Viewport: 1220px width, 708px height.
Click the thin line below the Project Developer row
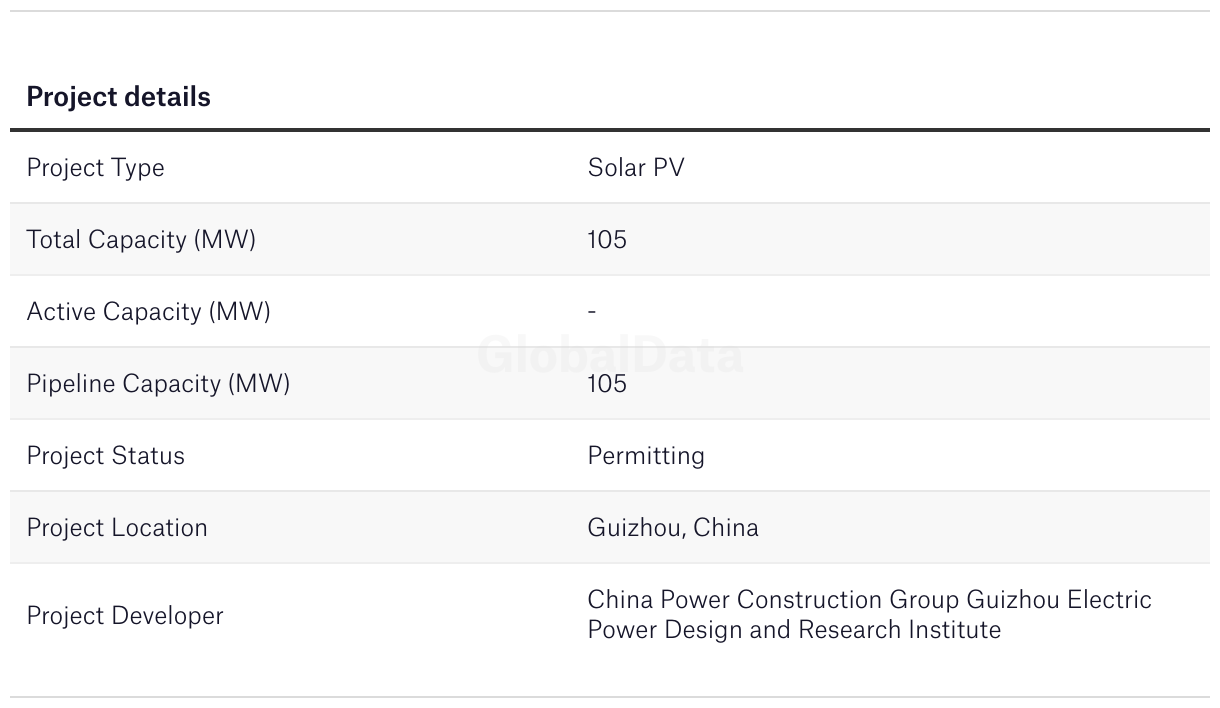point(610,697)
